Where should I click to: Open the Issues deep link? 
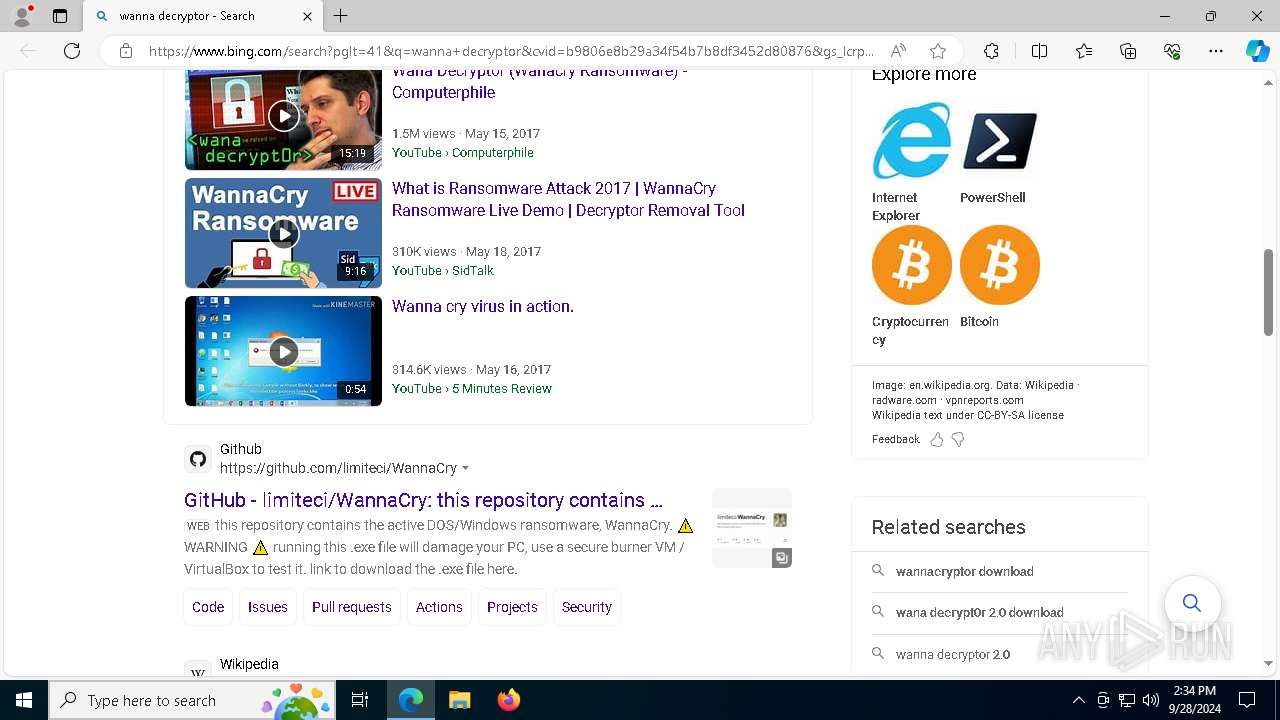[268, 607]
